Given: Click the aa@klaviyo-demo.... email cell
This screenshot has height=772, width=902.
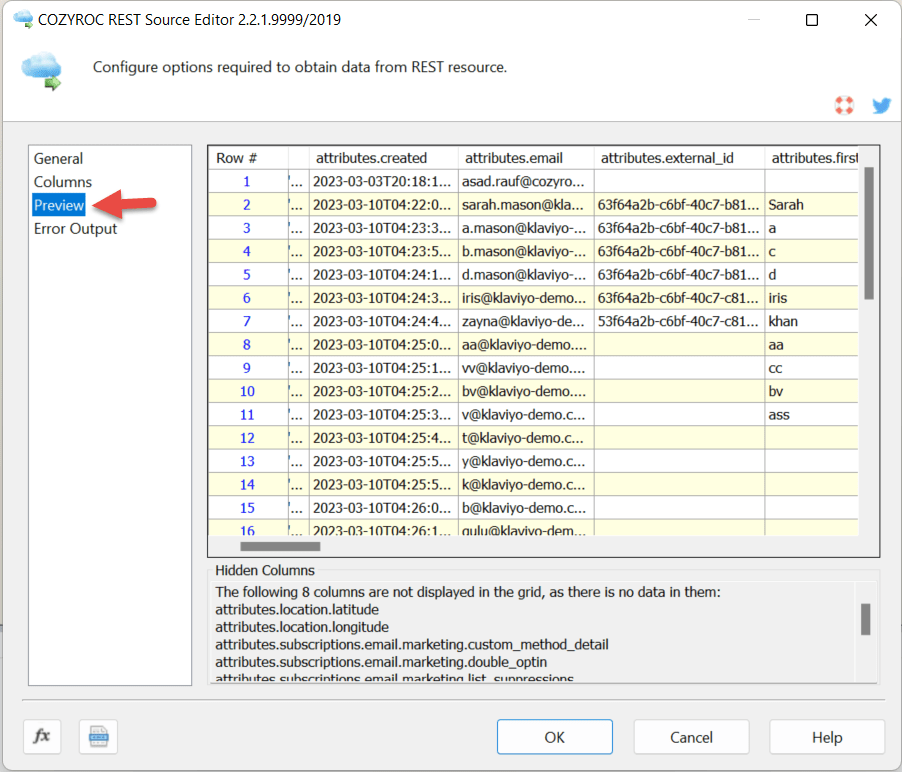Looking at the screenshot, I should (x=526, y=345).
